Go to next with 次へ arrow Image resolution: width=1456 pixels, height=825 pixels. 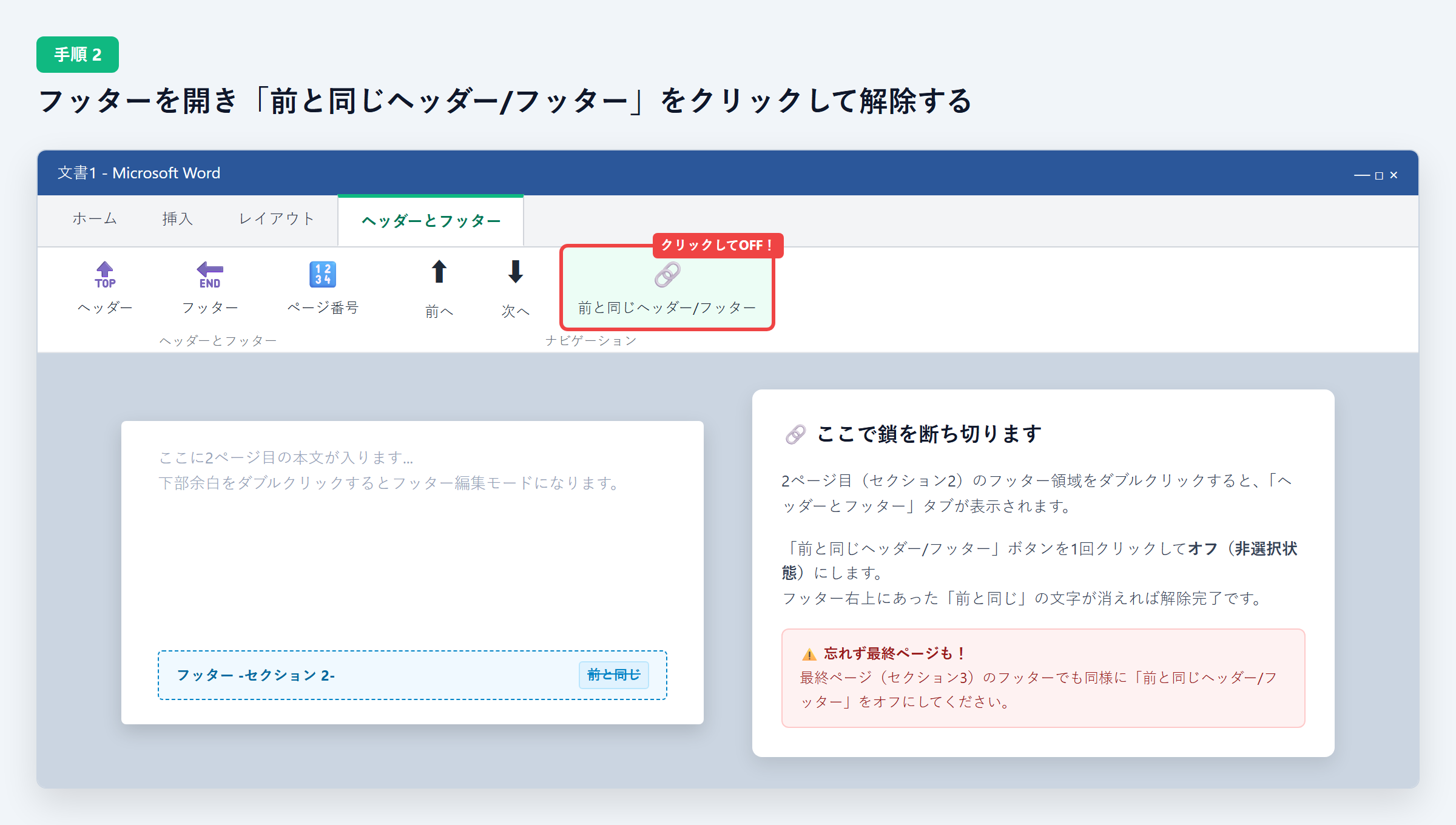[x=516, y=272]
